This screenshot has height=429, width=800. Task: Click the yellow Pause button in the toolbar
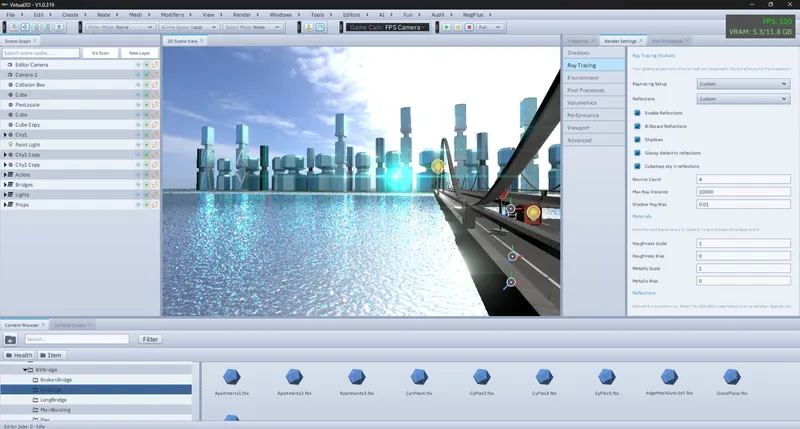[x=458, y=27]
